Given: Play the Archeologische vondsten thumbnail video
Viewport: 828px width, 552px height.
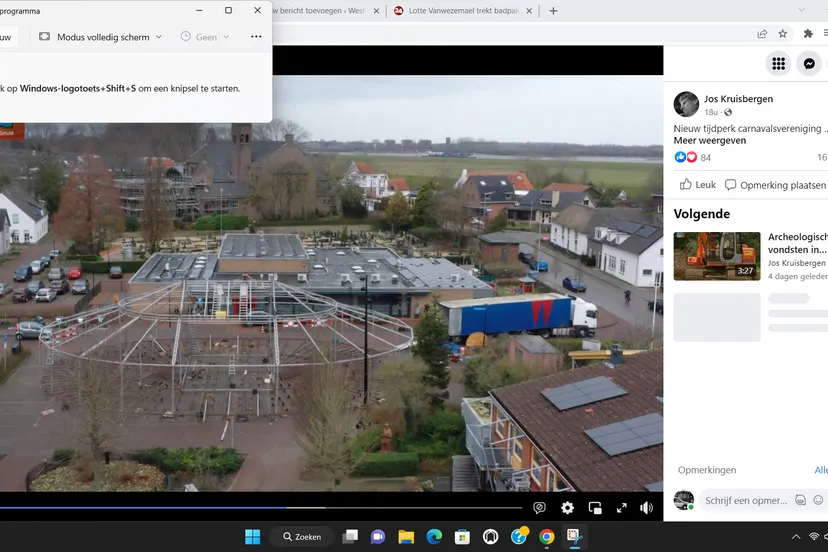Looking at the screenshot, I should click(x=717, y=256).
